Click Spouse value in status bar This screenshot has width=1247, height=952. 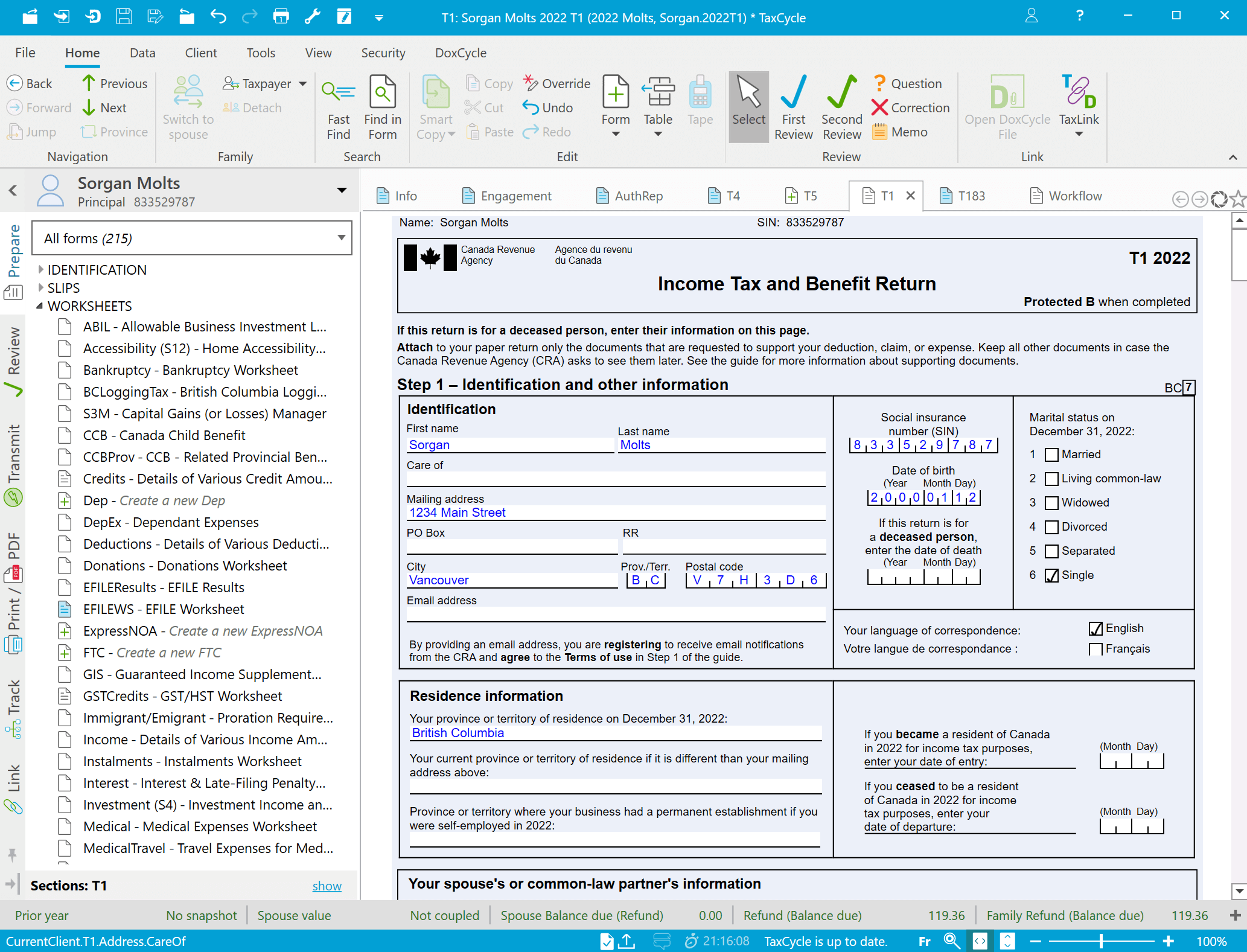click(294, 915)
